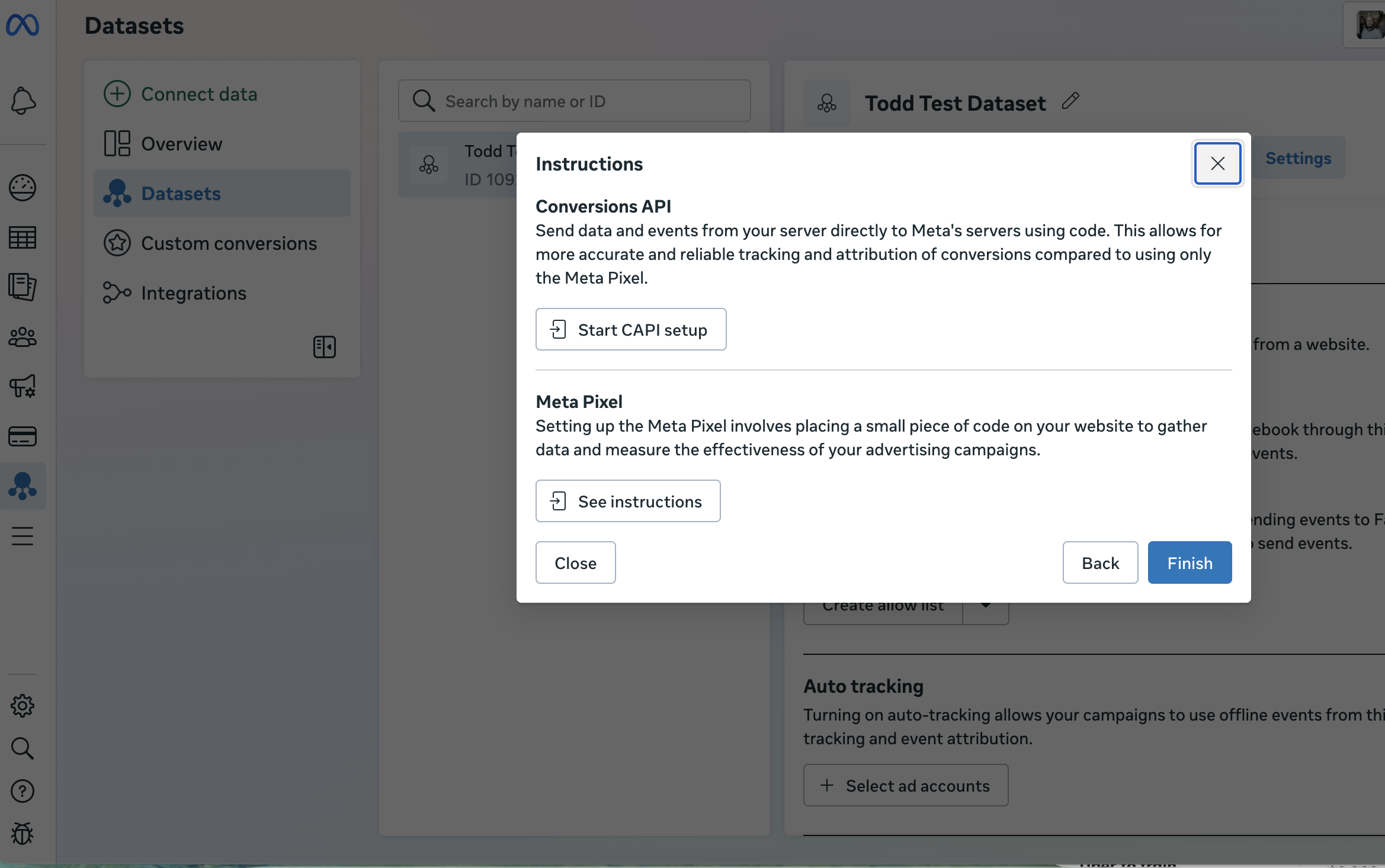Click the Datasets page title

point(134,25)
